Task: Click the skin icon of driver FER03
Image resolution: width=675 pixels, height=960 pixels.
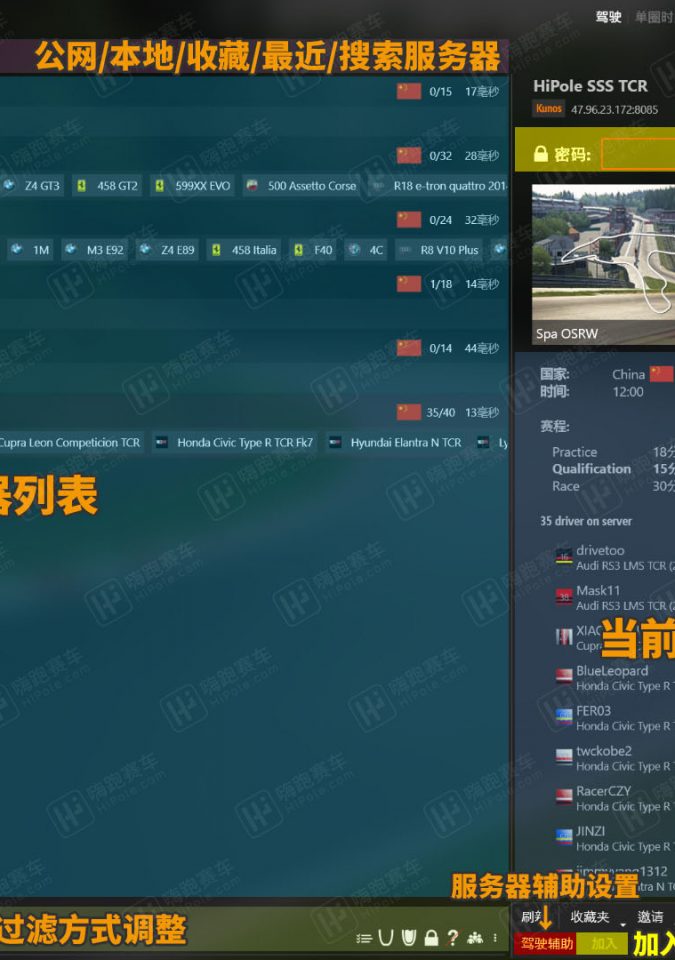Action: point(564,717)
